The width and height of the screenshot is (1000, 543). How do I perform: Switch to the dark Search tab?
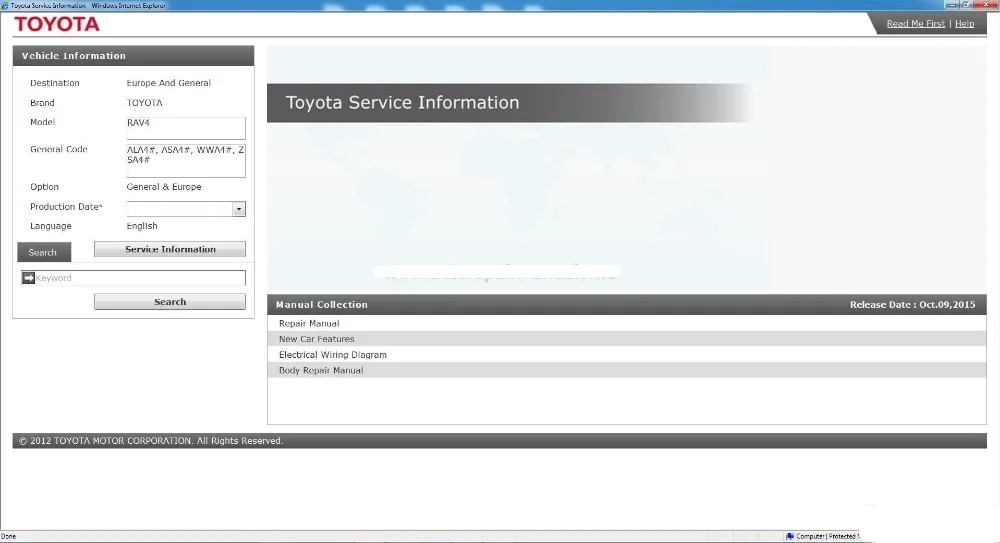pyautogui.click(x=43, y=252)
